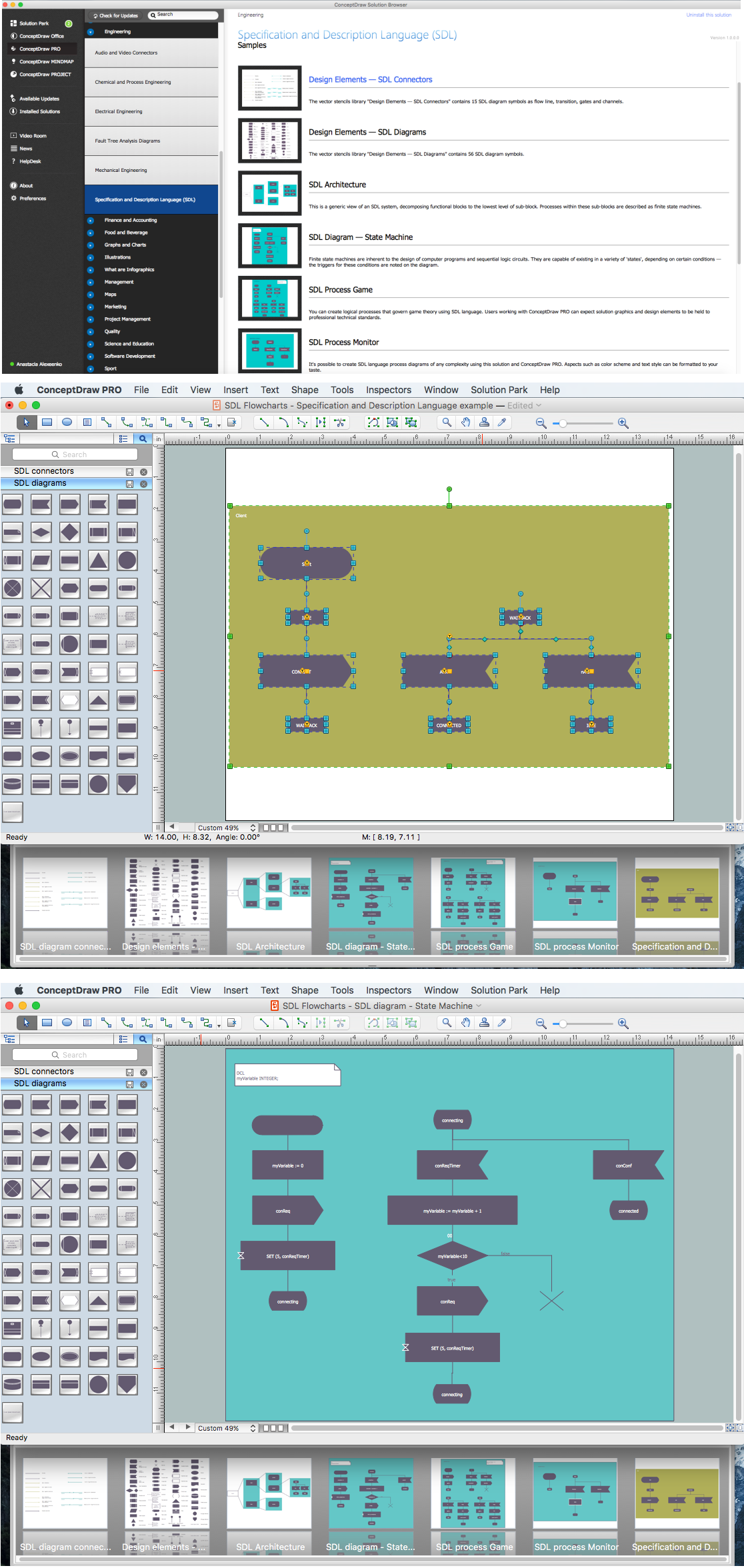Click the SDL Process Monitor sample thumbnail
Screen dimensions: 744x1568
tap(270, 351)
